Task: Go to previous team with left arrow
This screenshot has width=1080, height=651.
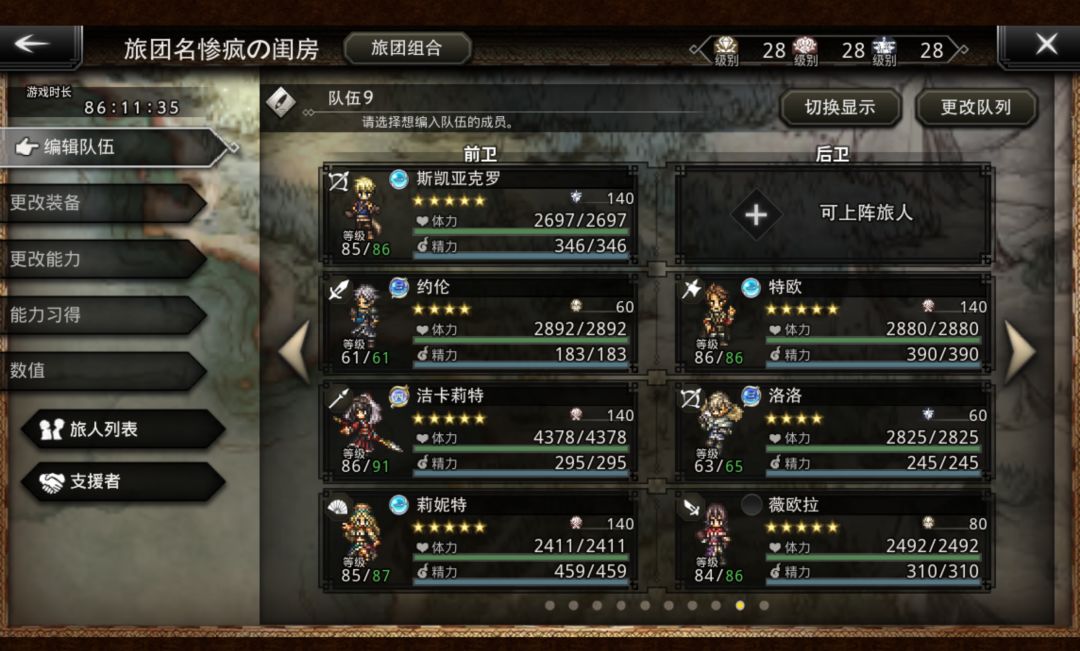Action: coord(295,351)
